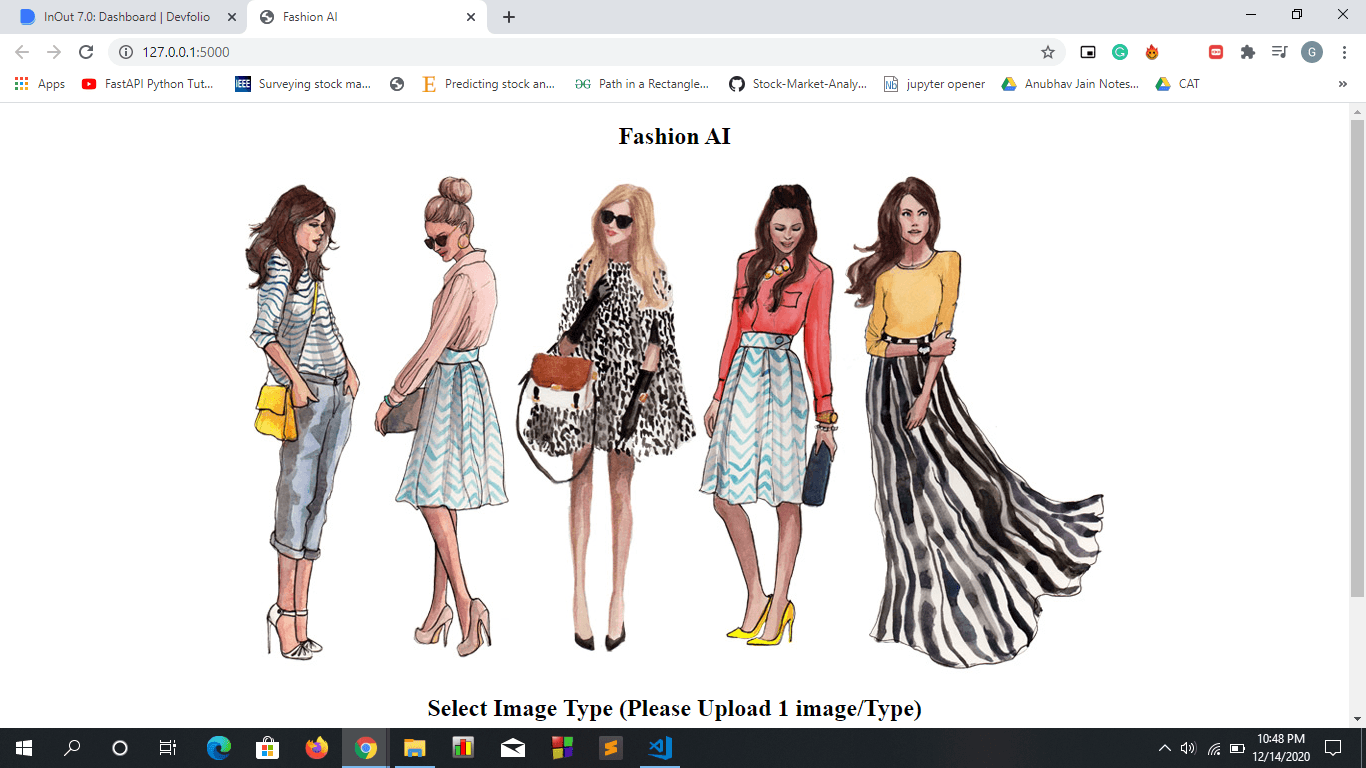Open the Apps bookmark shortcut
Viewport: 1366px width, 768px height.
[x=40, y=84]
